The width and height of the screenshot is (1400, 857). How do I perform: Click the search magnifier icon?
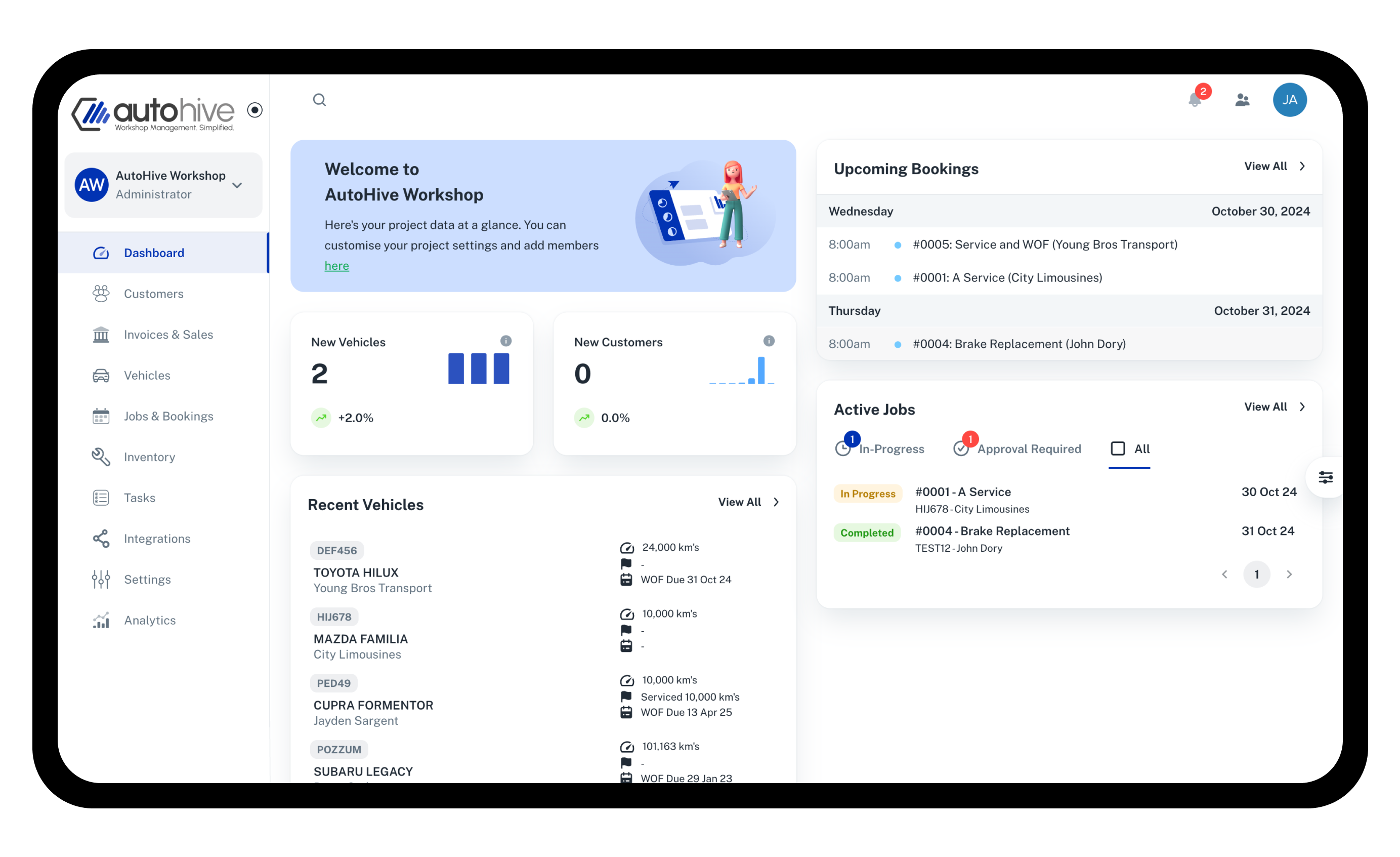(319, 99)
